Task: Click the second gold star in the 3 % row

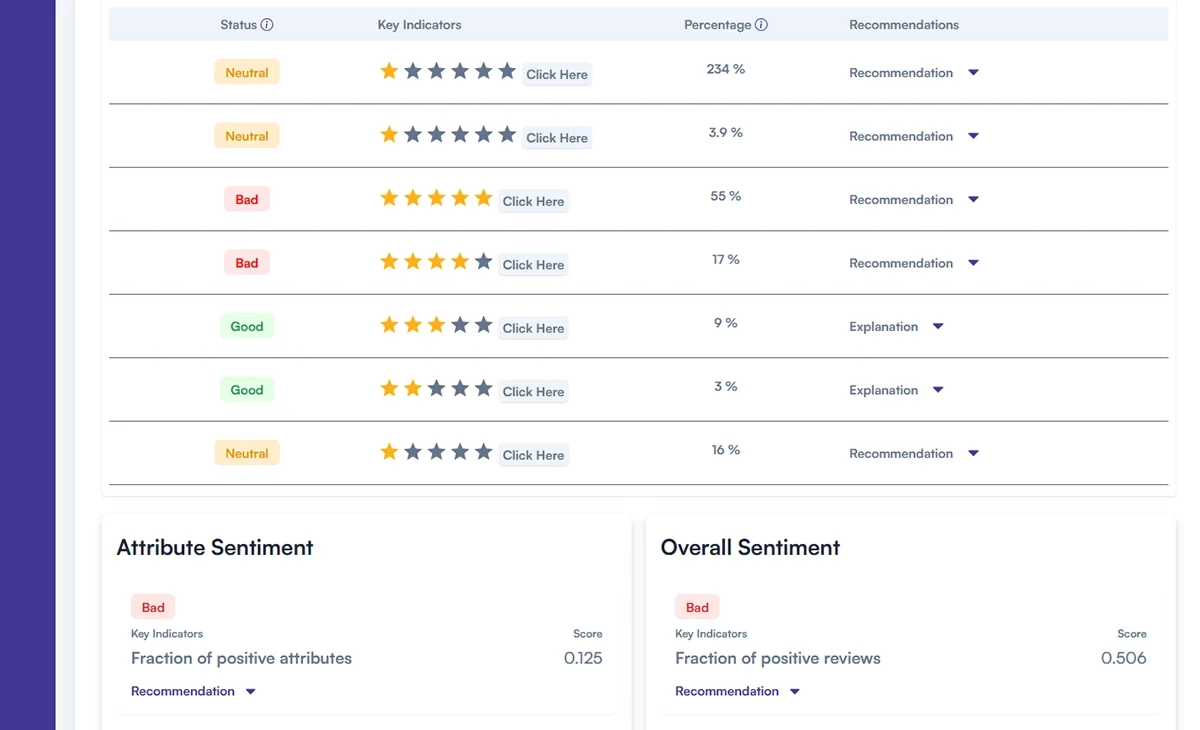Action: click(413, 389)
